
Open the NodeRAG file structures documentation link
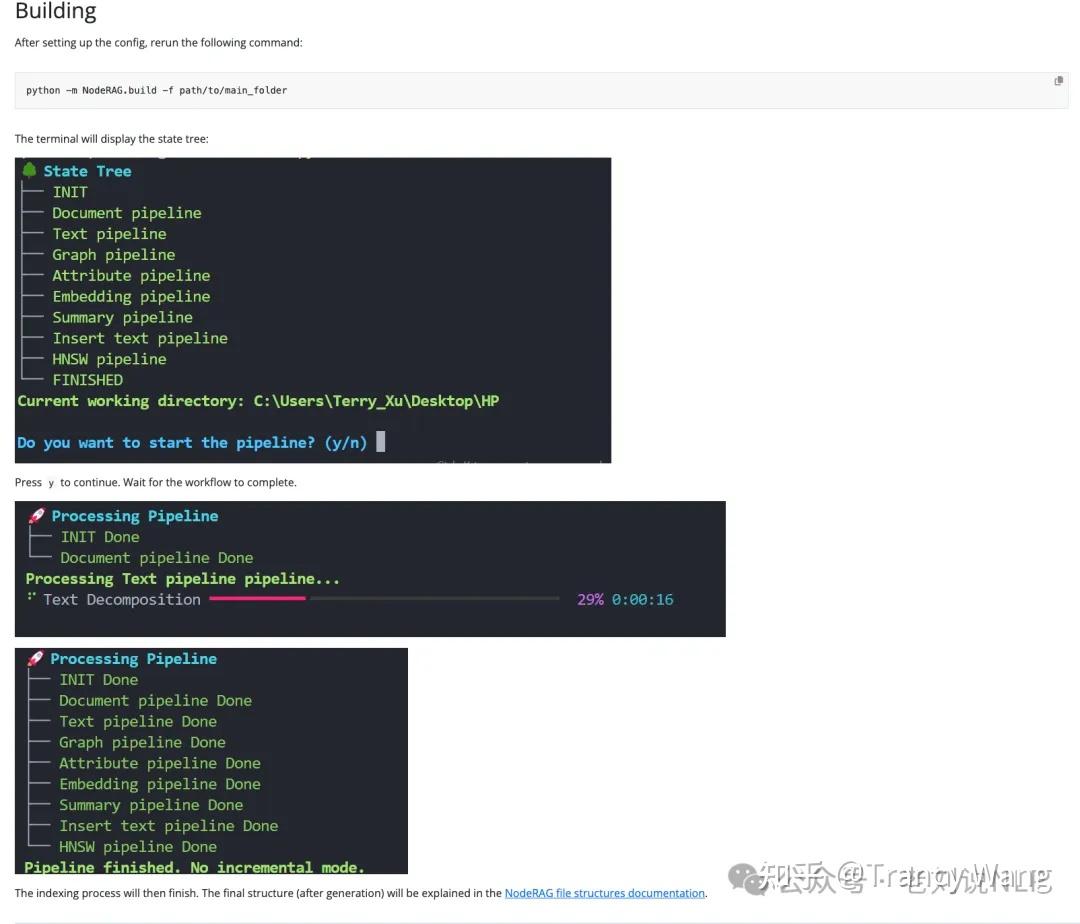[604, 892]
